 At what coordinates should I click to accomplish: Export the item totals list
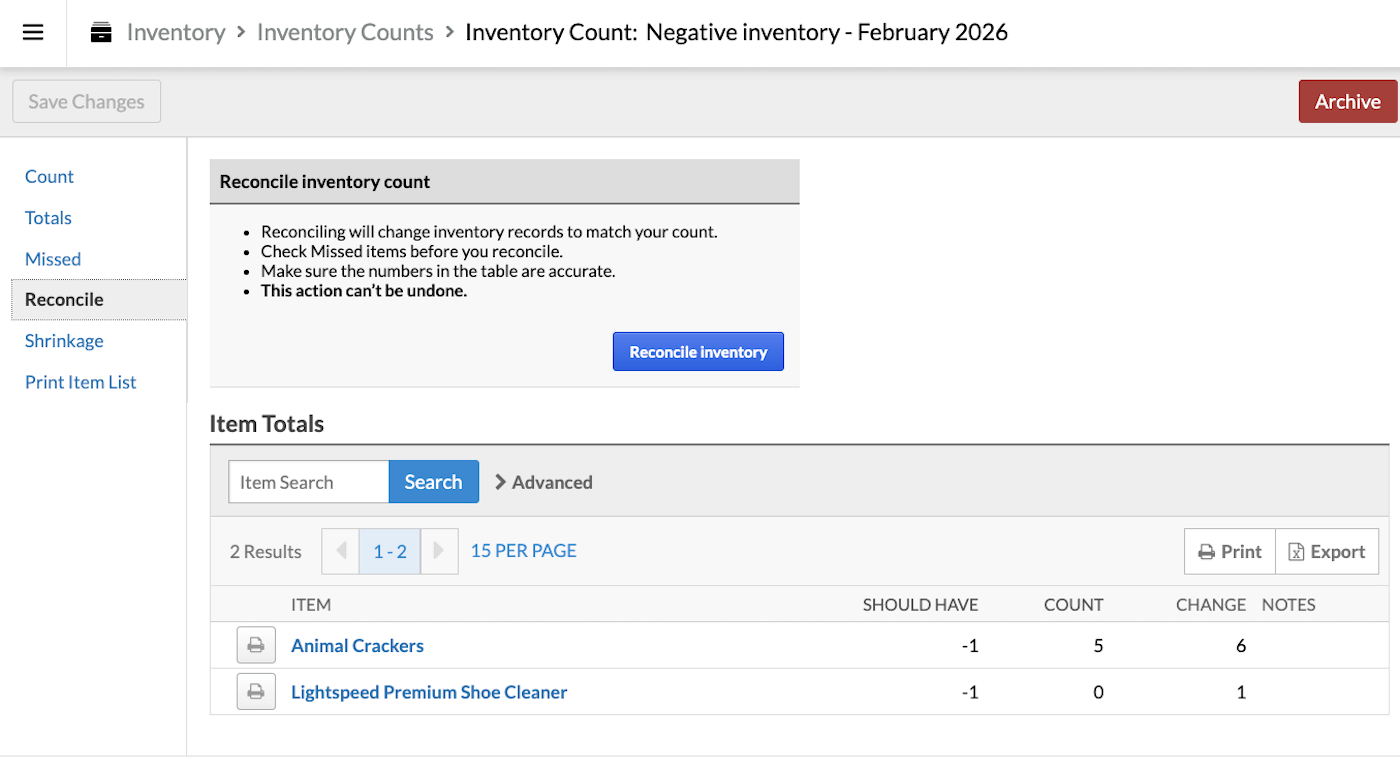(1327, 551)
